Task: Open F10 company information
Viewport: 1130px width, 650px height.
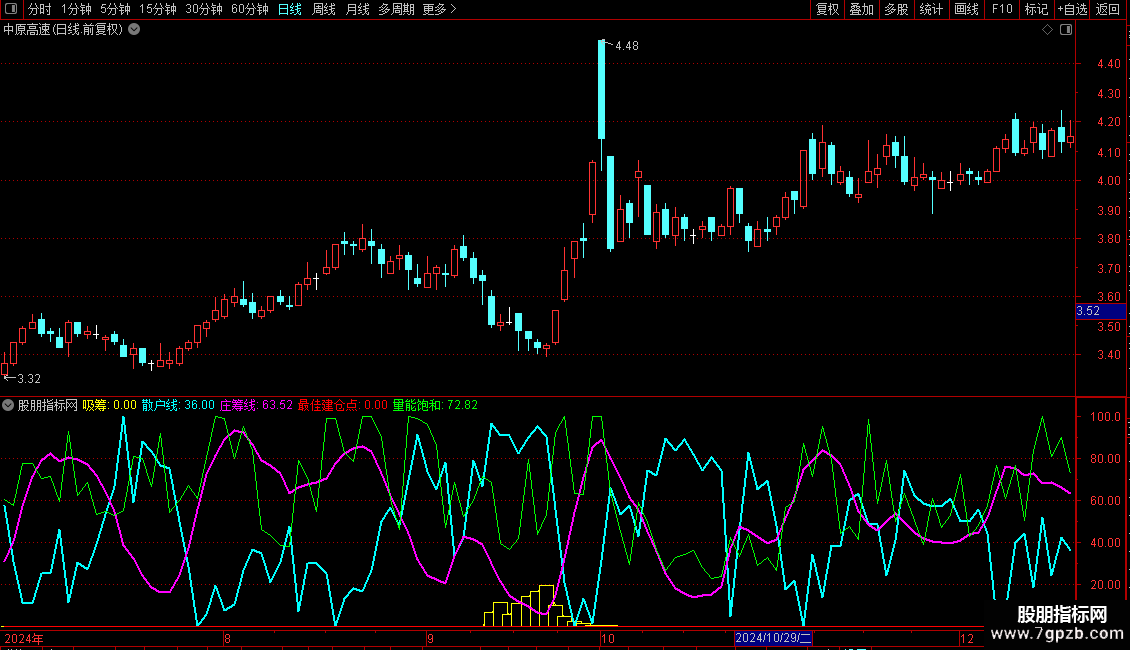Action: point(1002,9)
